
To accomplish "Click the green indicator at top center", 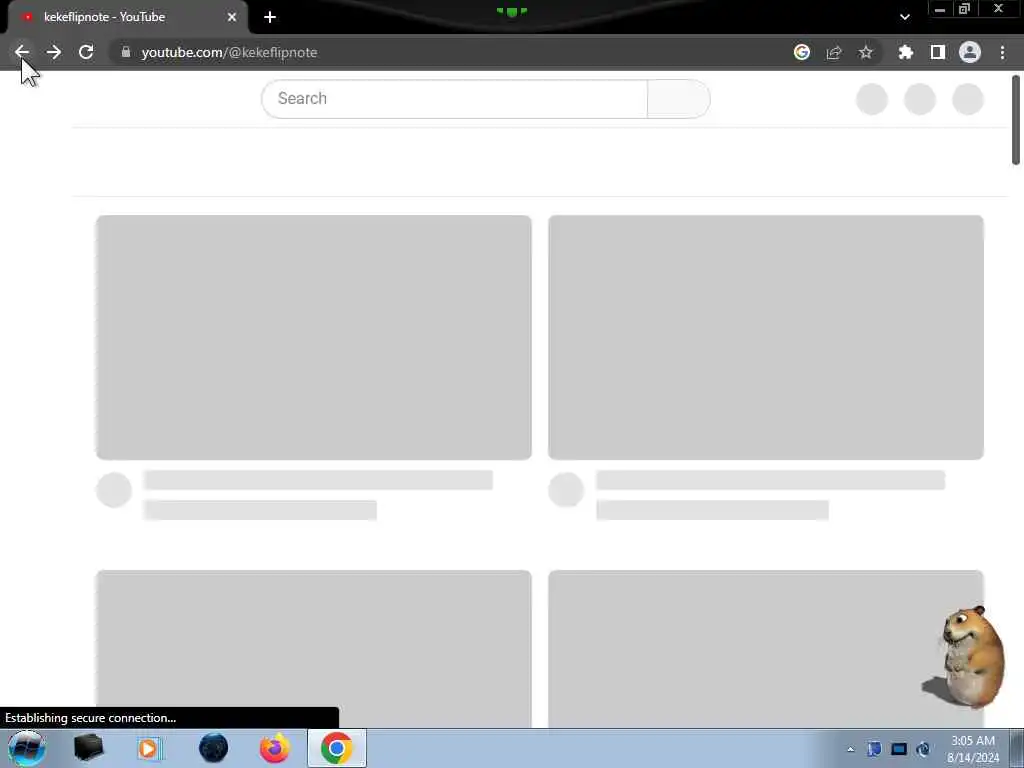I will click(512, 11).
